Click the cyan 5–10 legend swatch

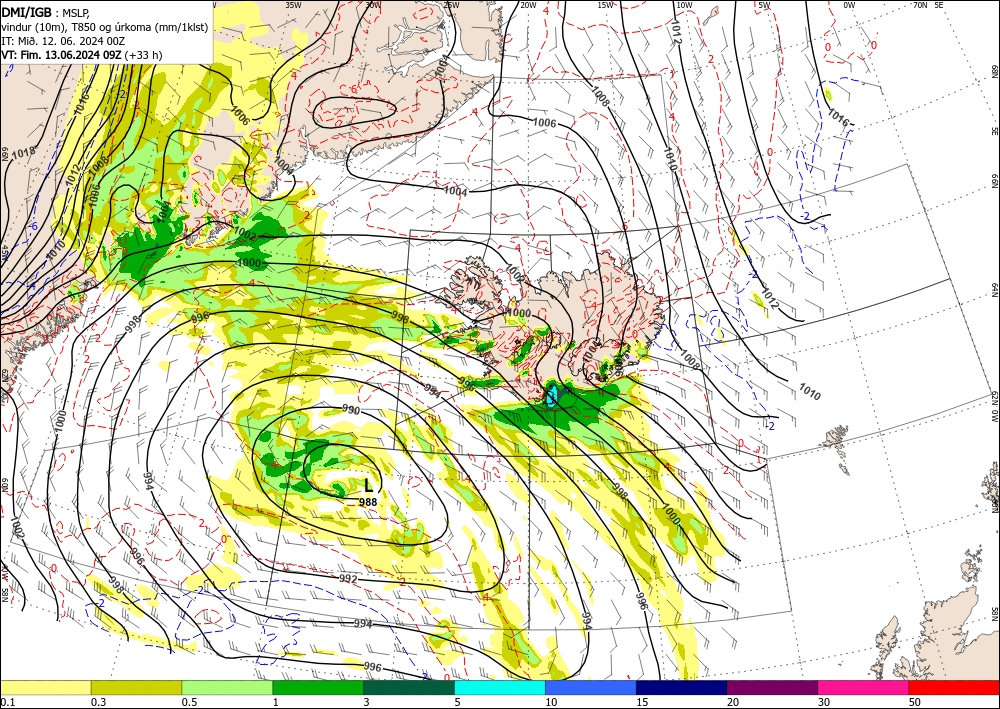coord(500,687)
